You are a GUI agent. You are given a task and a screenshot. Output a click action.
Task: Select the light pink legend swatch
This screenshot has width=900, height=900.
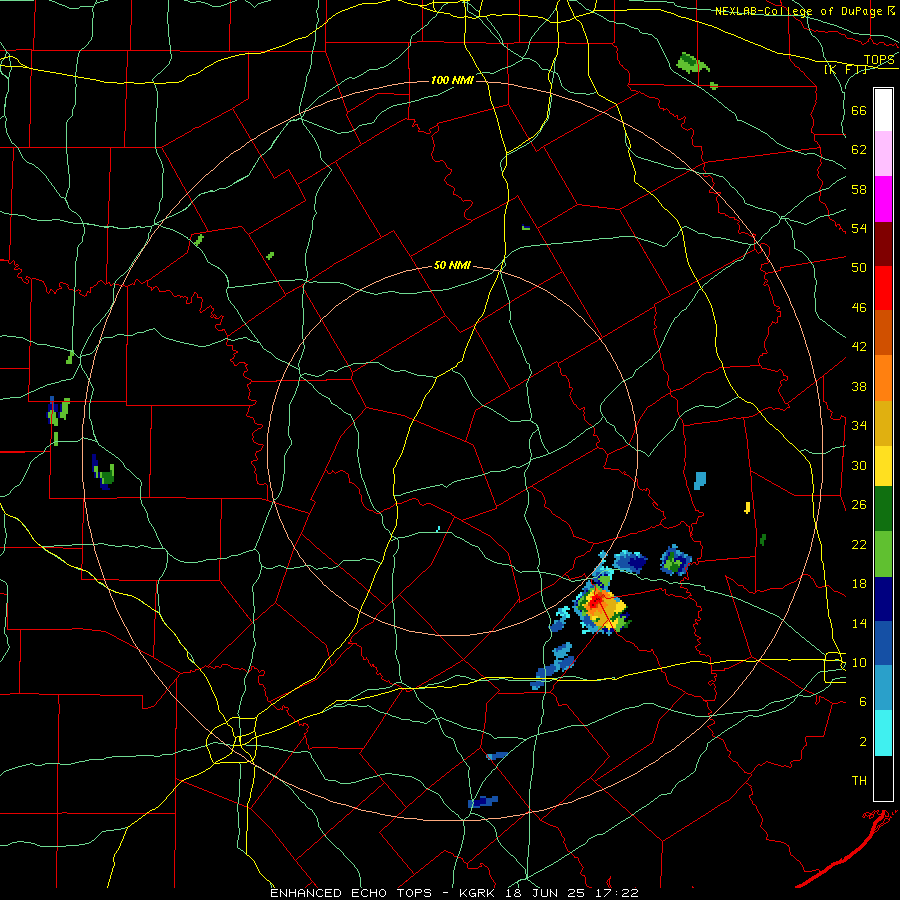click(x=883, y=154)
